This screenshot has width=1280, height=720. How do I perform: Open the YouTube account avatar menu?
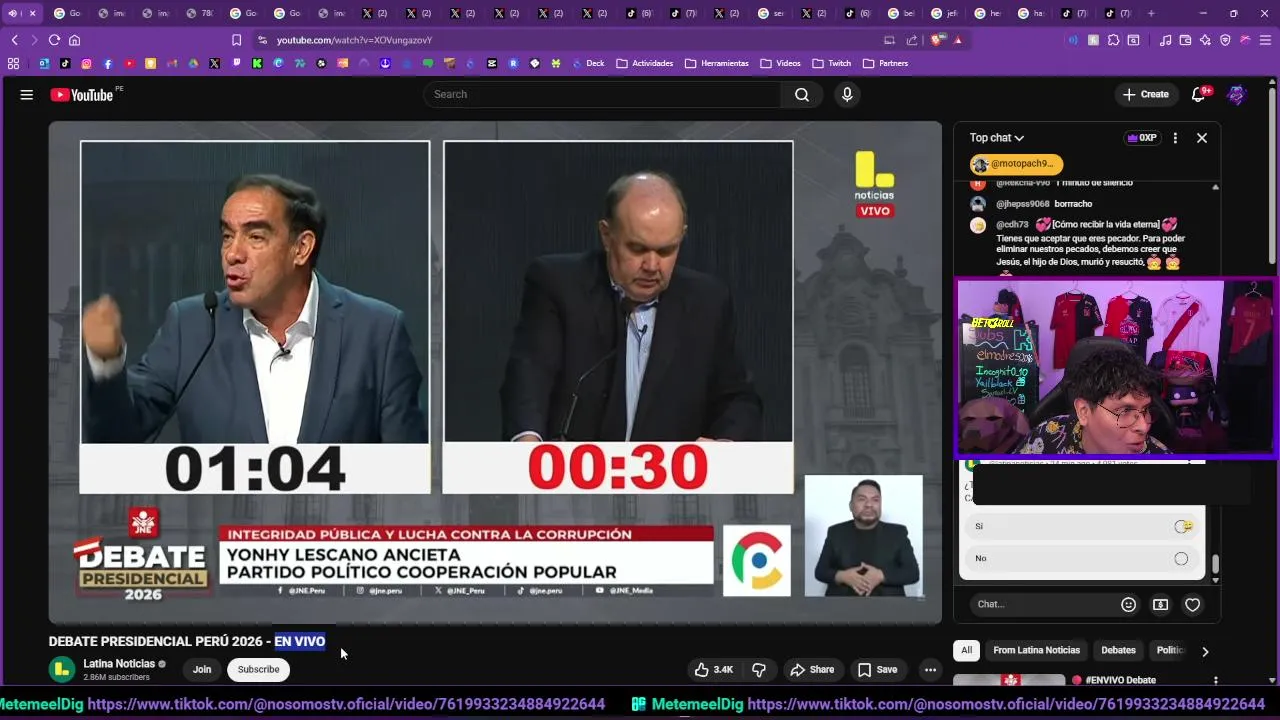[1237, 94]
